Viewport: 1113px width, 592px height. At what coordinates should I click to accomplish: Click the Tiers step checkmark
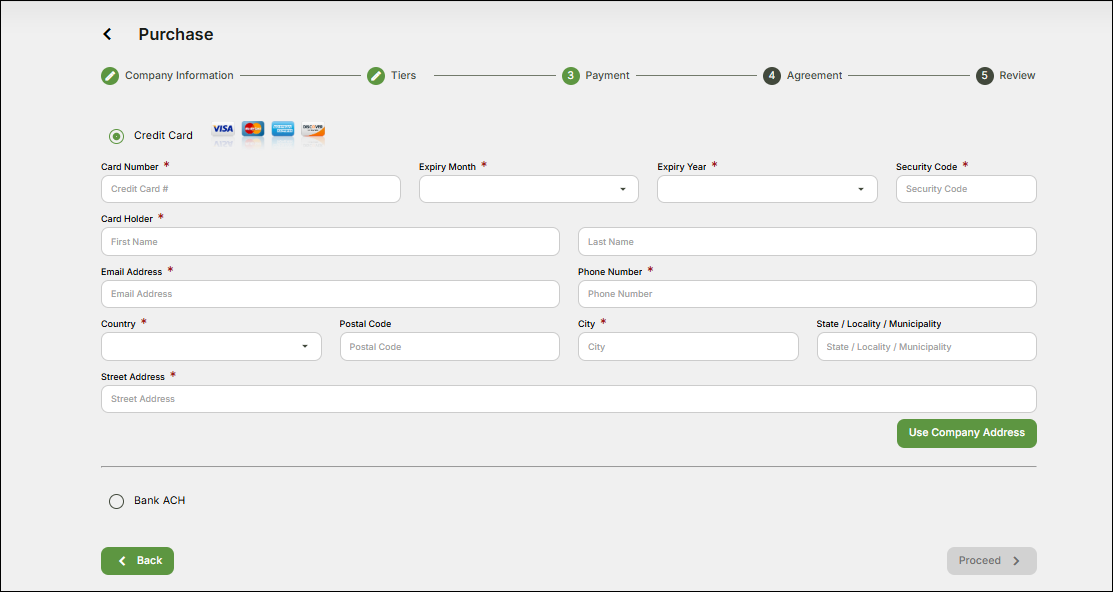pos(377,75)
